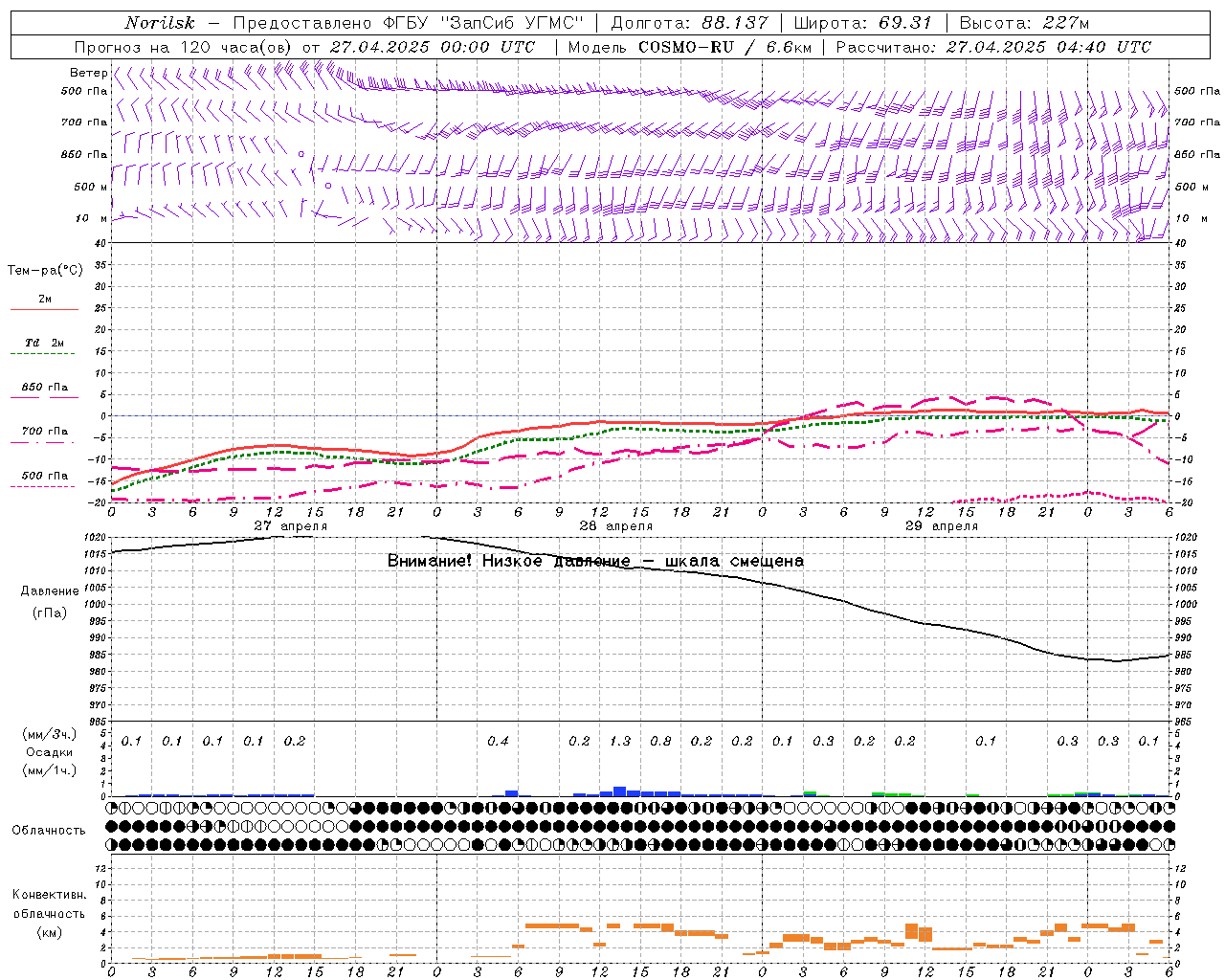The image size is (1225, 980).
Task: Click the "Давление" pressure panel label
Action: tap(50, 590)
